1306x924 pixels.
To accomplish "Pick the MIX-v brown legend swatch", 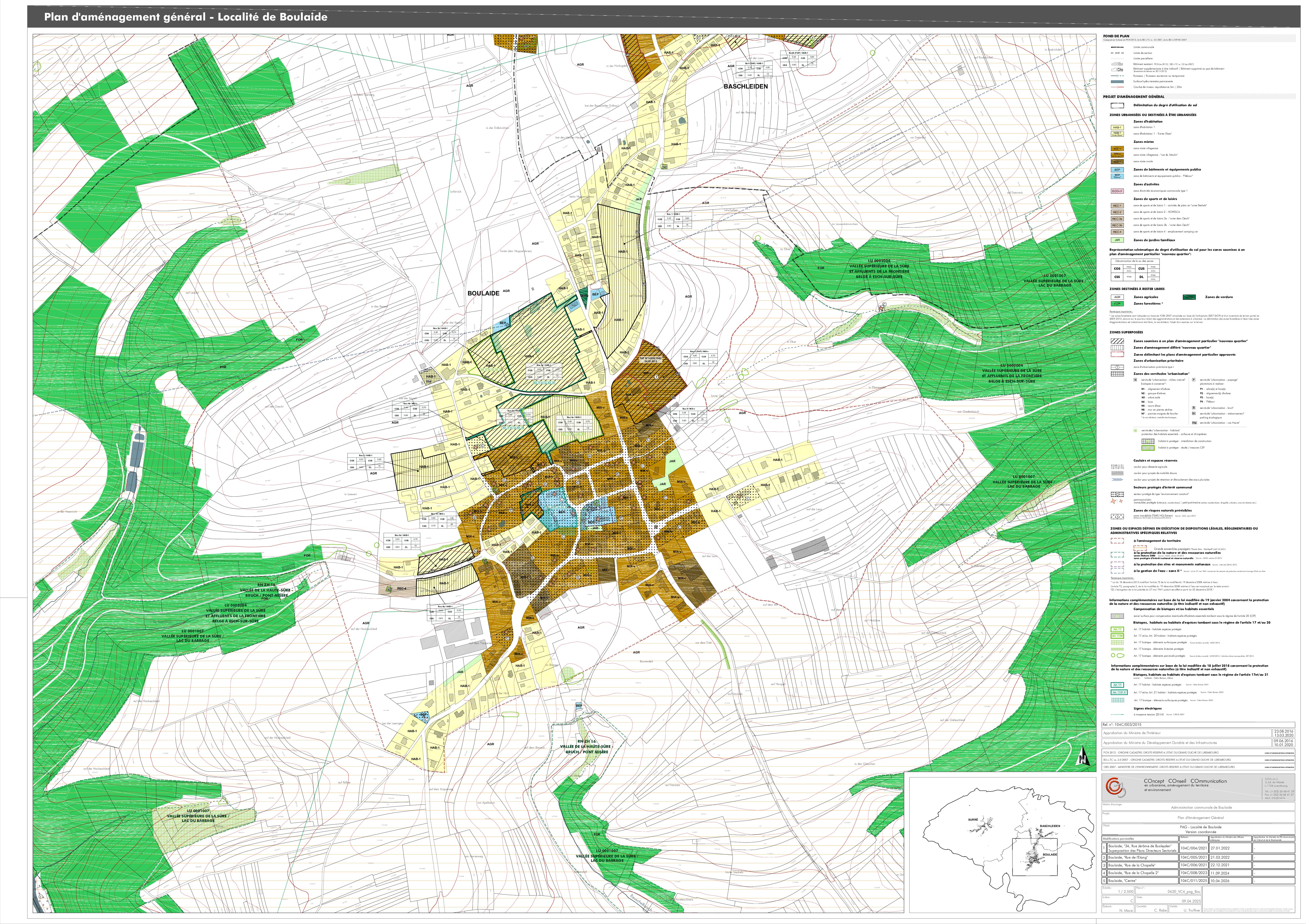I will [x=1117, y=148].
